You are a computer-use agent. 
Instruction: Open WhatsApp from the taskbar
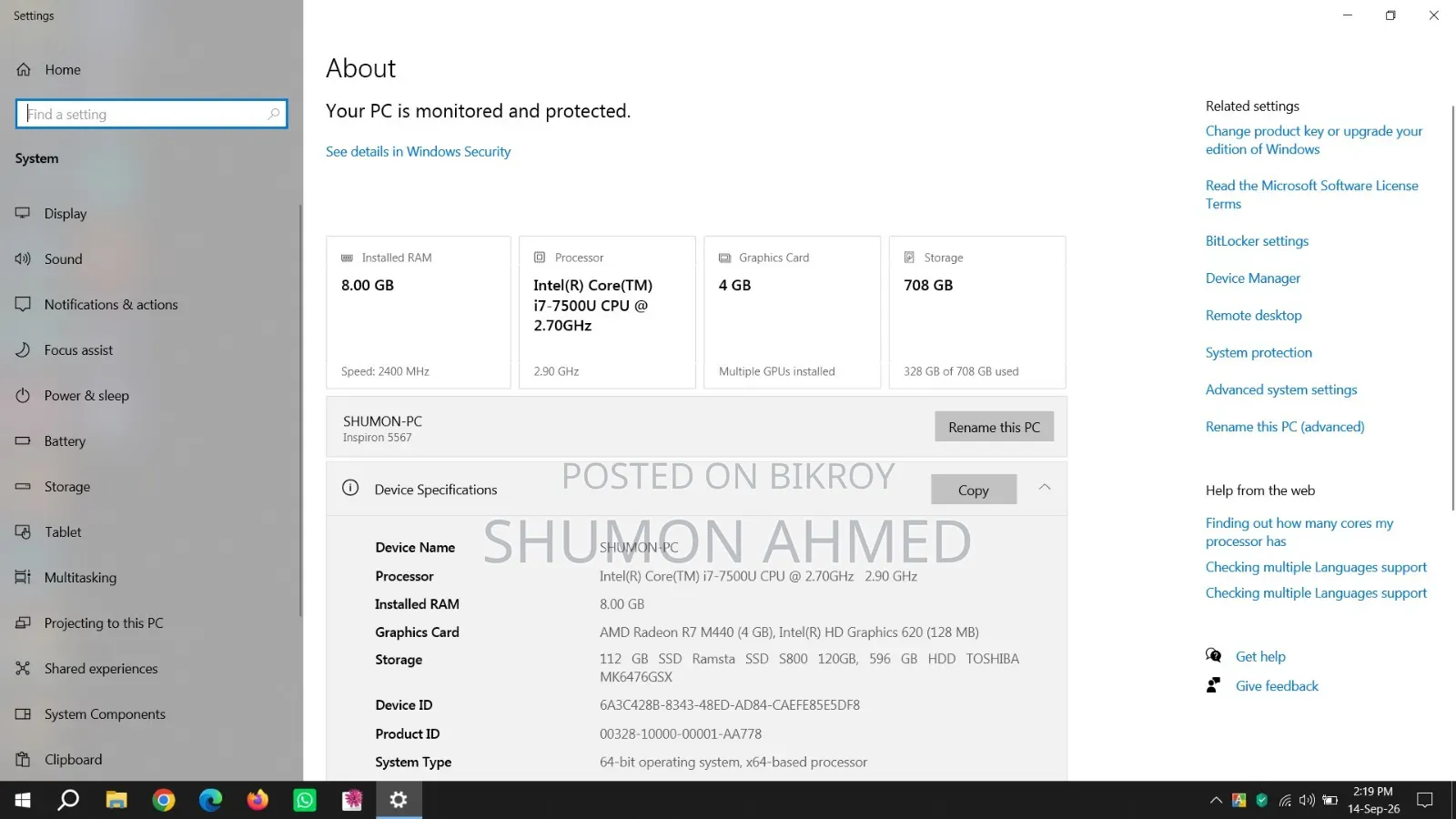click(x=305, y=800)
